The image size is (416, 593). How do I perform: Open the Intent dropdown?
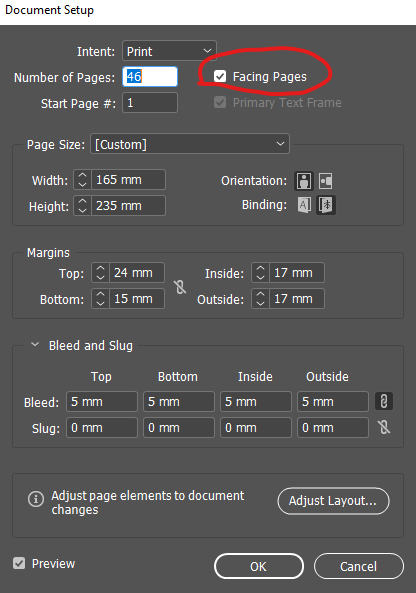pyautogui.click(x=169, y=51)
